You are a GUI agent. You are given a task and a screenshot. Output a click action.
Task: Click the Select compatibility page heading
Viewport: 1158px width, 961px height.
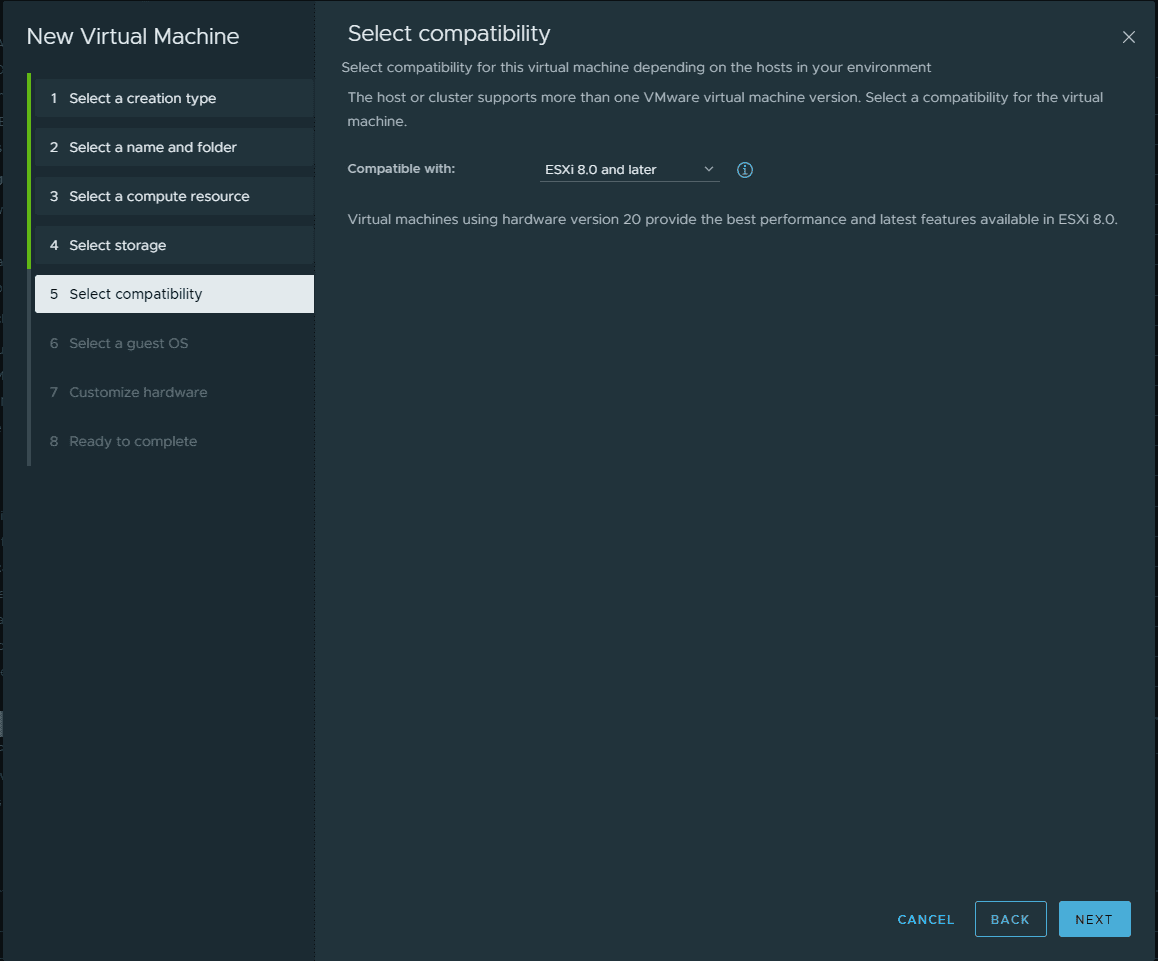pyautogui.click(x=449, y=33)
